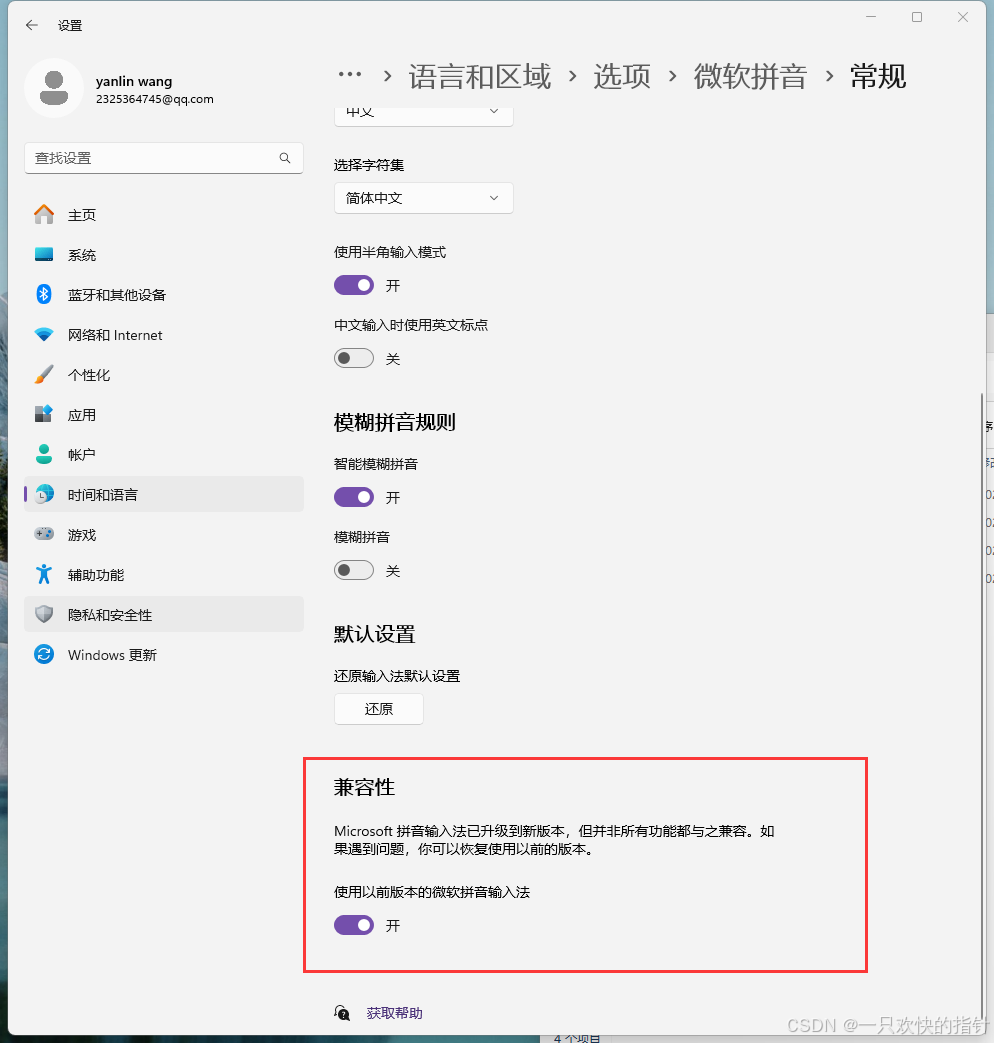The width and height of the screenshot is (994, 1043).
Task: Enable 中文输入时使用英文标点 toggle
Action: (x=354, y=359)
